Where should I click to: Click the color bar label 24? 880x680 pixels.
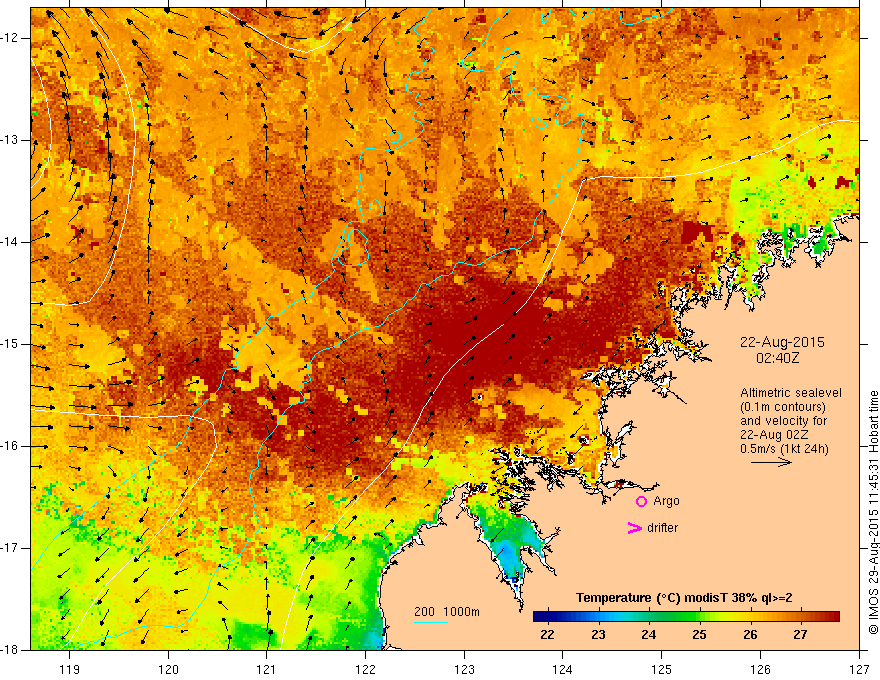(x=649, y=635)
